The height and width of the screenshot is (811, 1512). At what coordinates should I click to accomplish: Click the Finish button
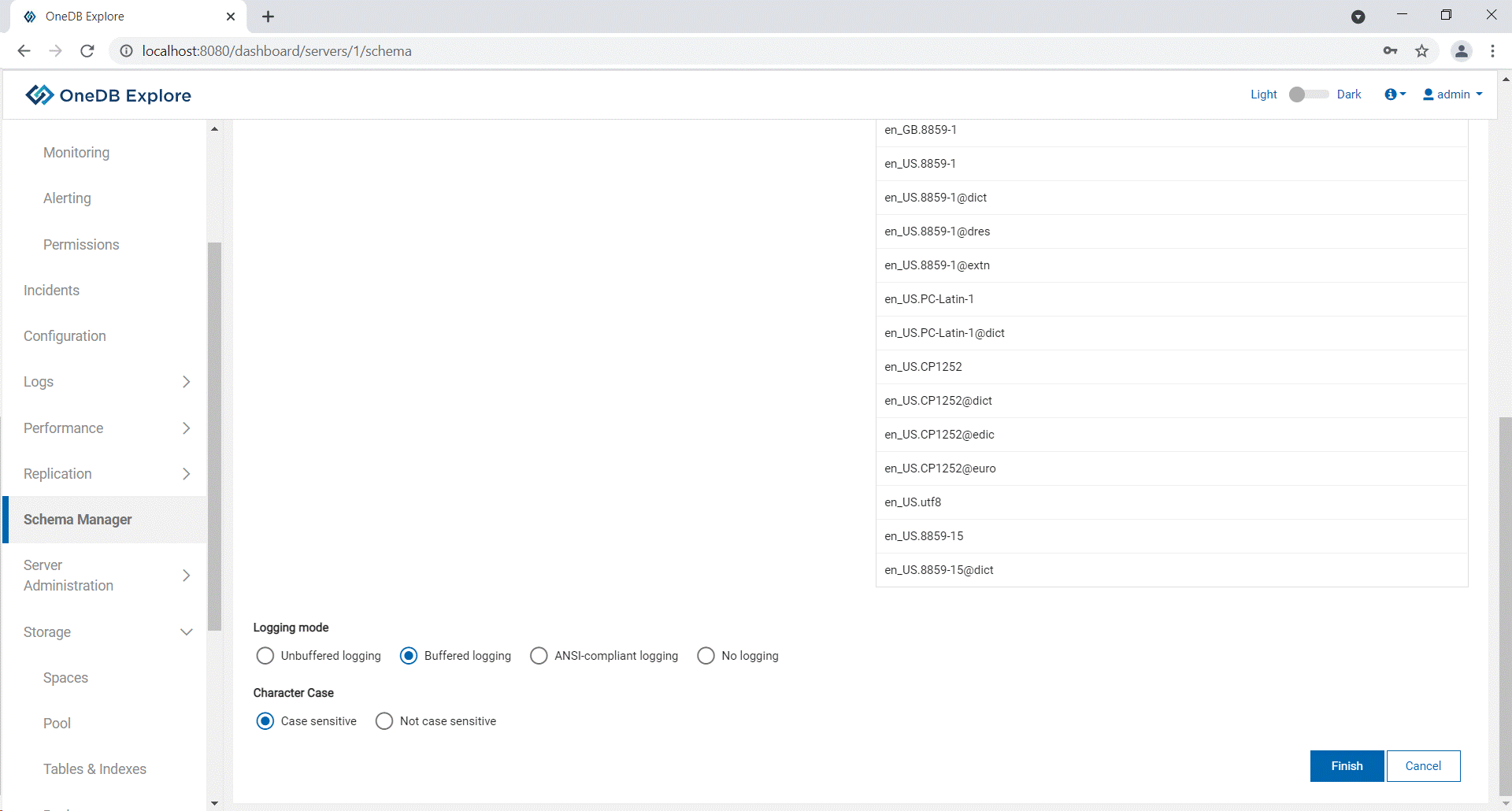[x=1347, y=766]
